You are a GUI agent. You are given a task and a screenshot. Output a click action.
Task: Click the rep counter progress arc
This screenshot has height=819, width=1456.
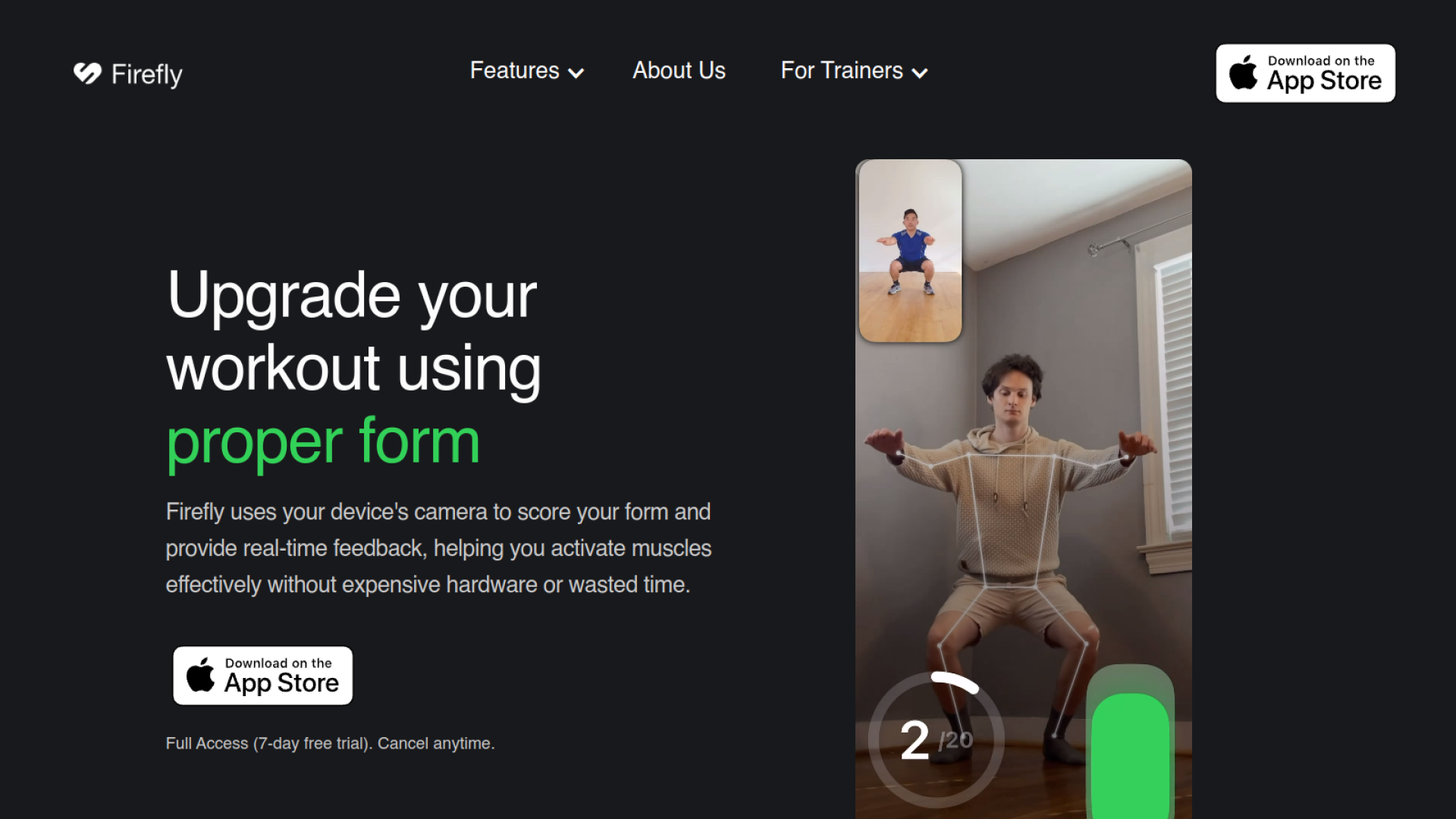pos(957,680)
